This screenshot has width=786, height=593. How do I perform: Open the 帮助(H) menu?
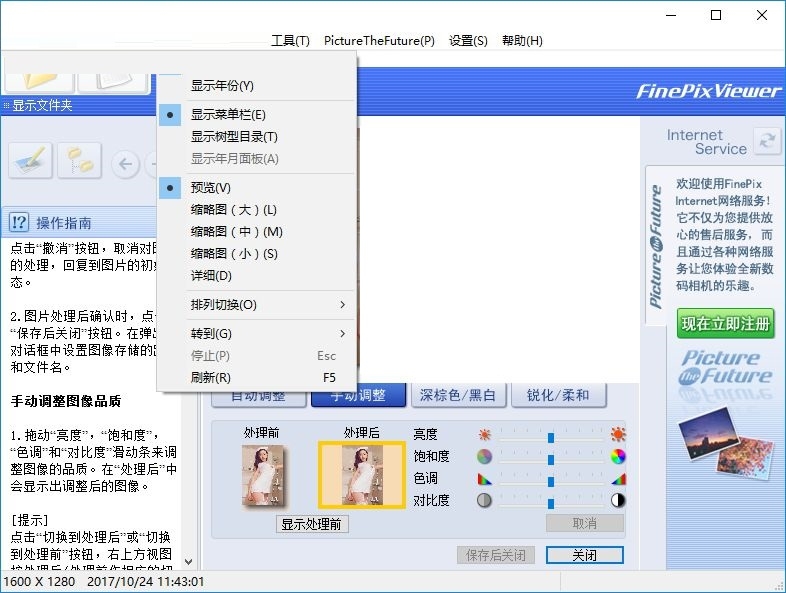click(x=522, y=41)
